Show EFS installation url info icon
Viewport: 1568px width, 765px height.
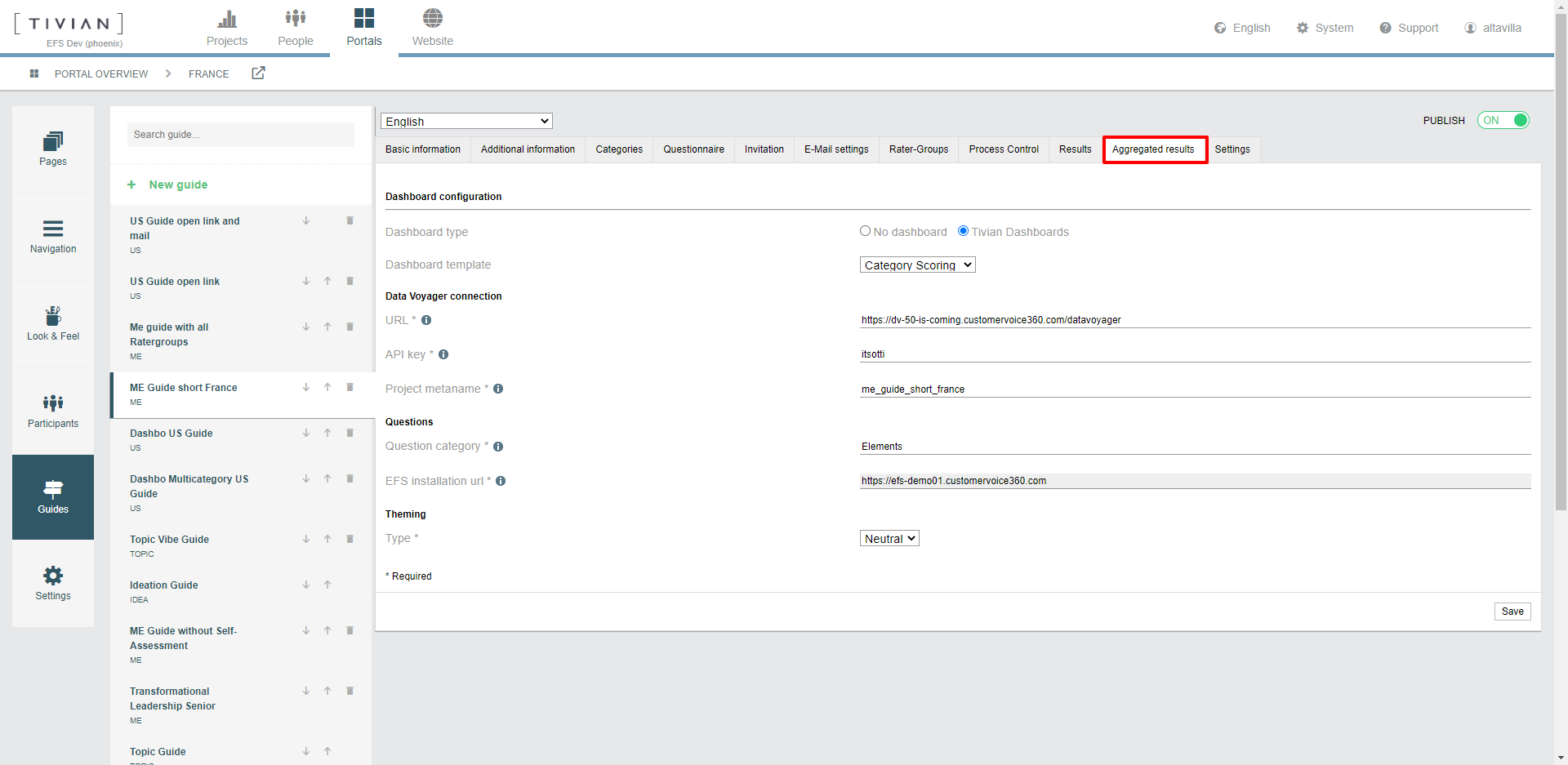(x=501, y=481)
